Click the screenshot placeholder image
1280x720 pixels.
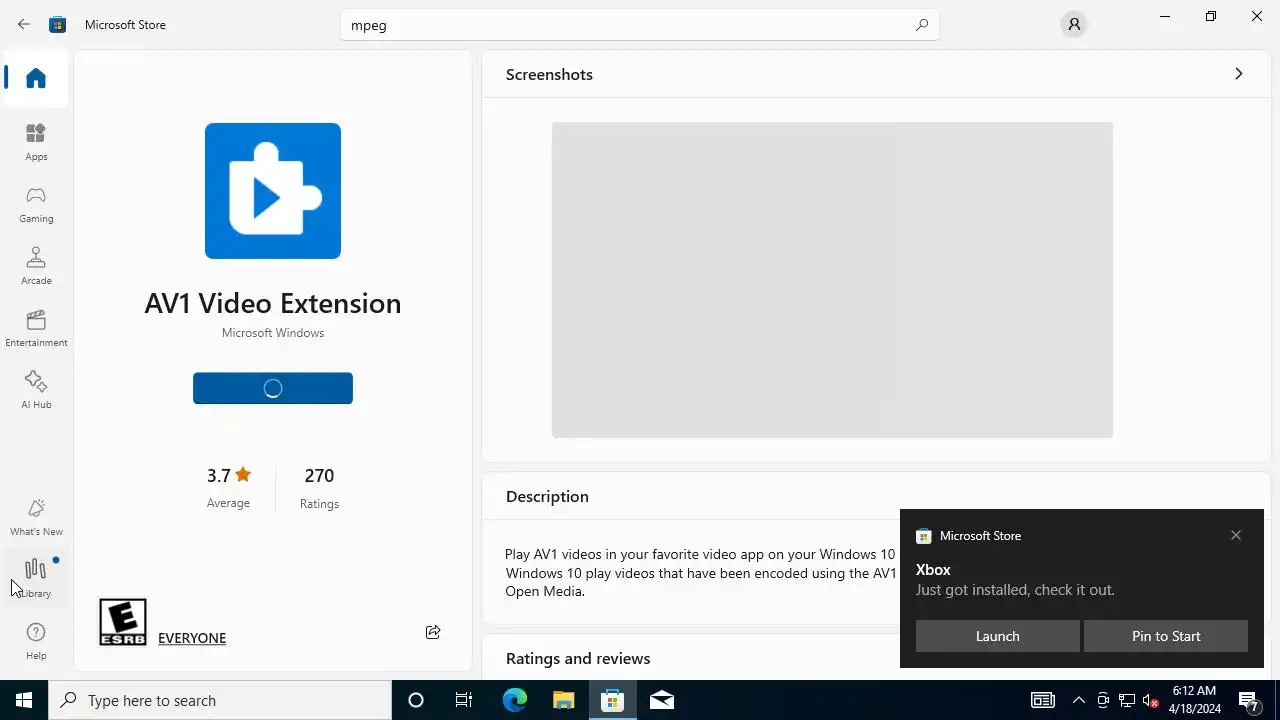click(832, 280)
